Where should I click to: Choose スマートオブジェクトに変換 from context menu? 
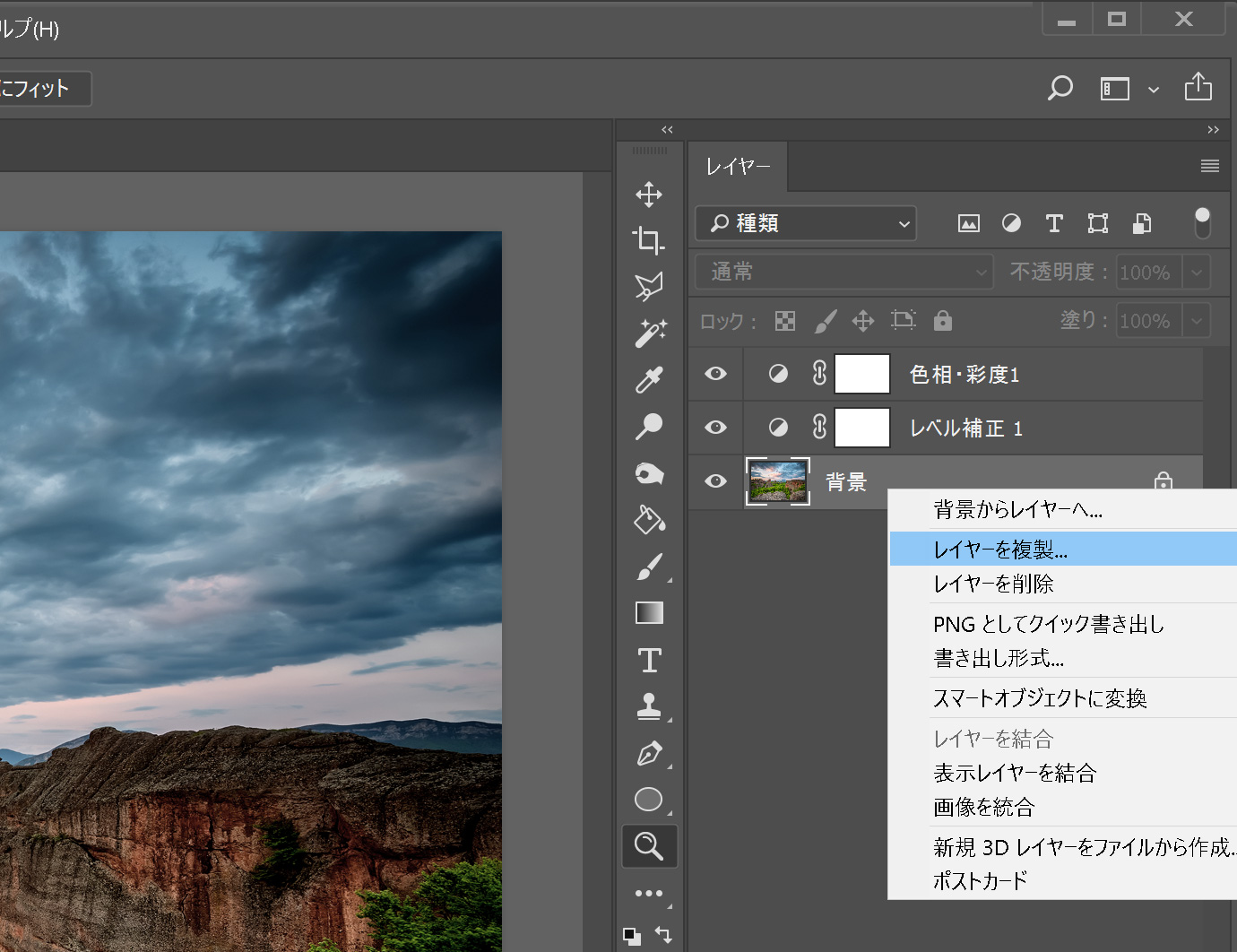[1040, 698]
